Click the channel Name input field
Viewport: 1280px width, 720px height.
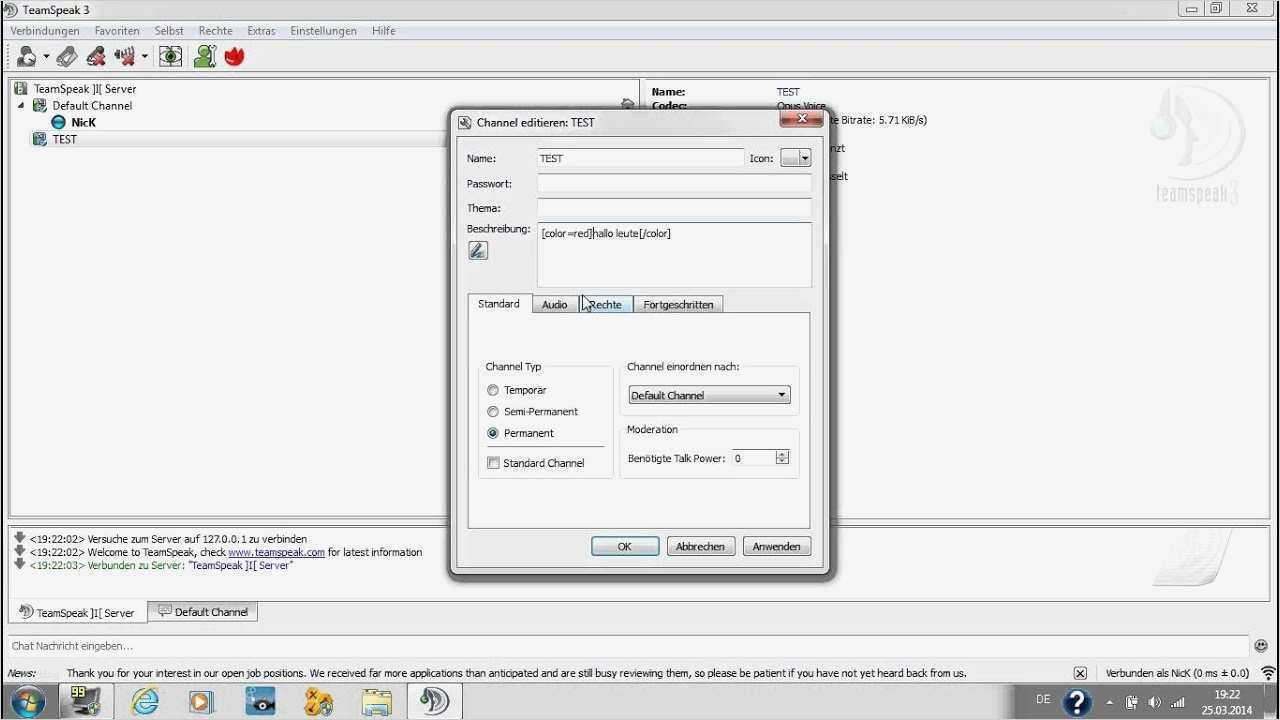pyautogui.click(x=641, y=158)
